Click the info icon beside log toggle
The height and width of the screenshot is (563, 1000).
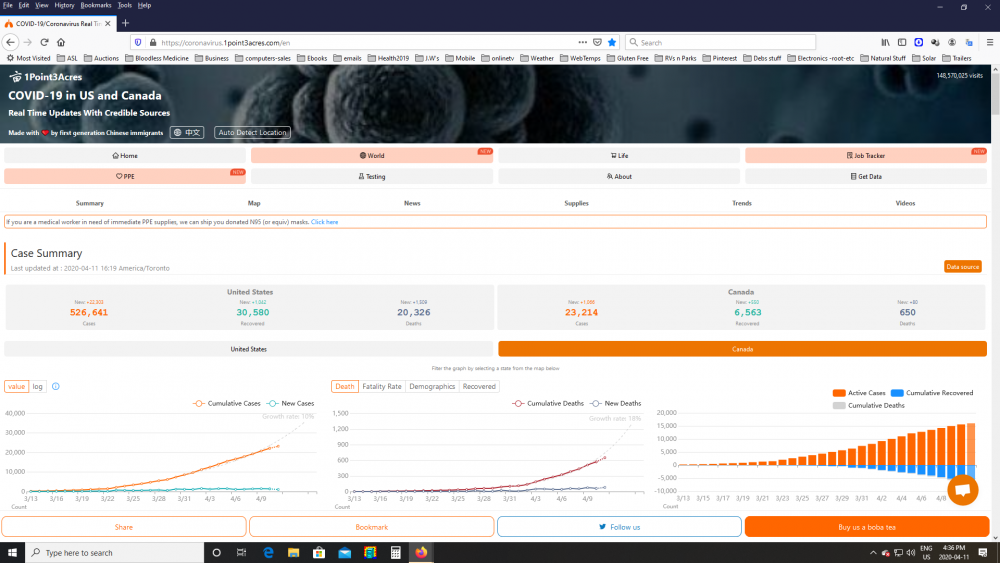tap(55, 386)
